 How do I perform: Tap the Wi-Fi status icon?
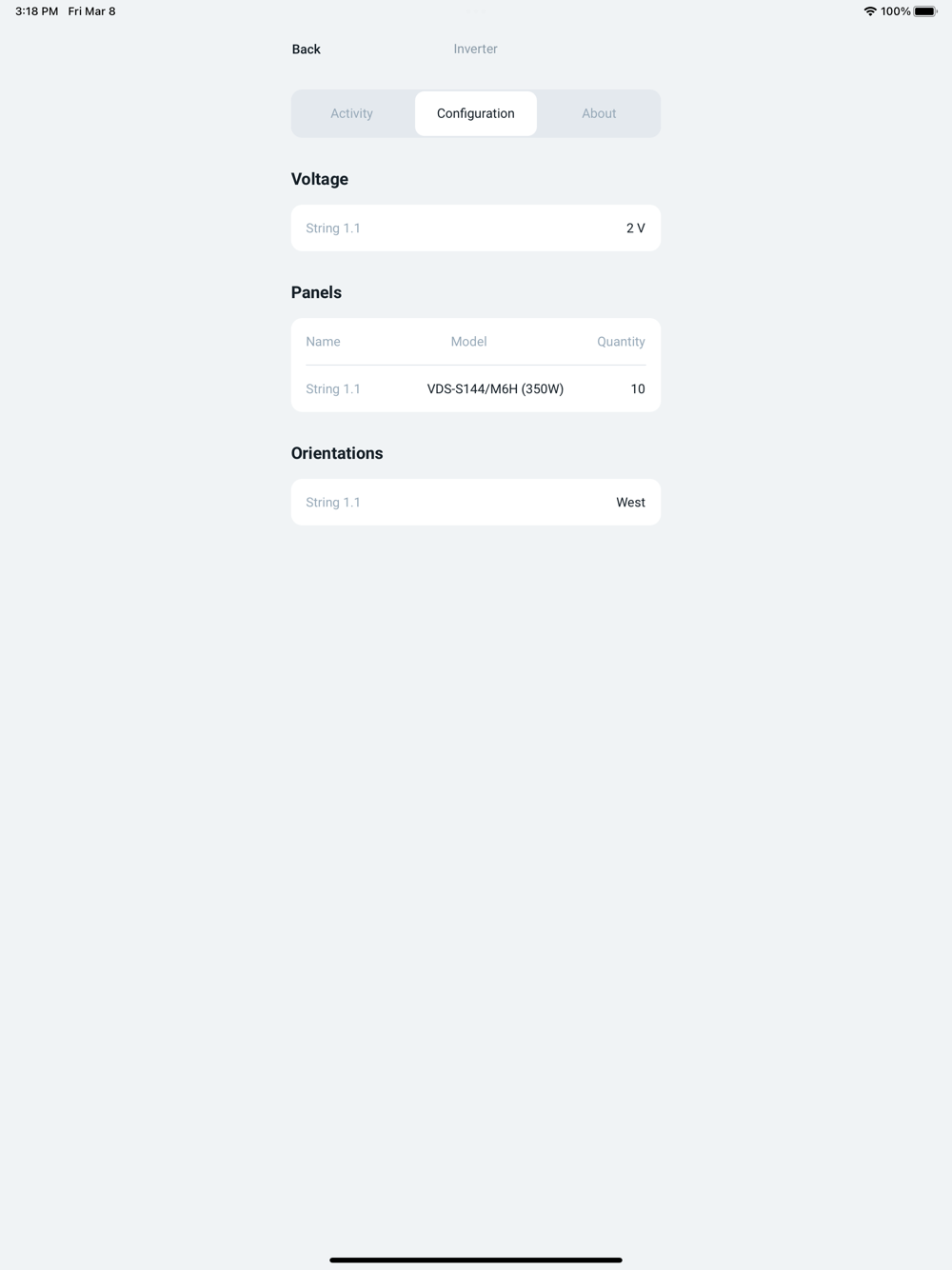(x=870, y=11)
